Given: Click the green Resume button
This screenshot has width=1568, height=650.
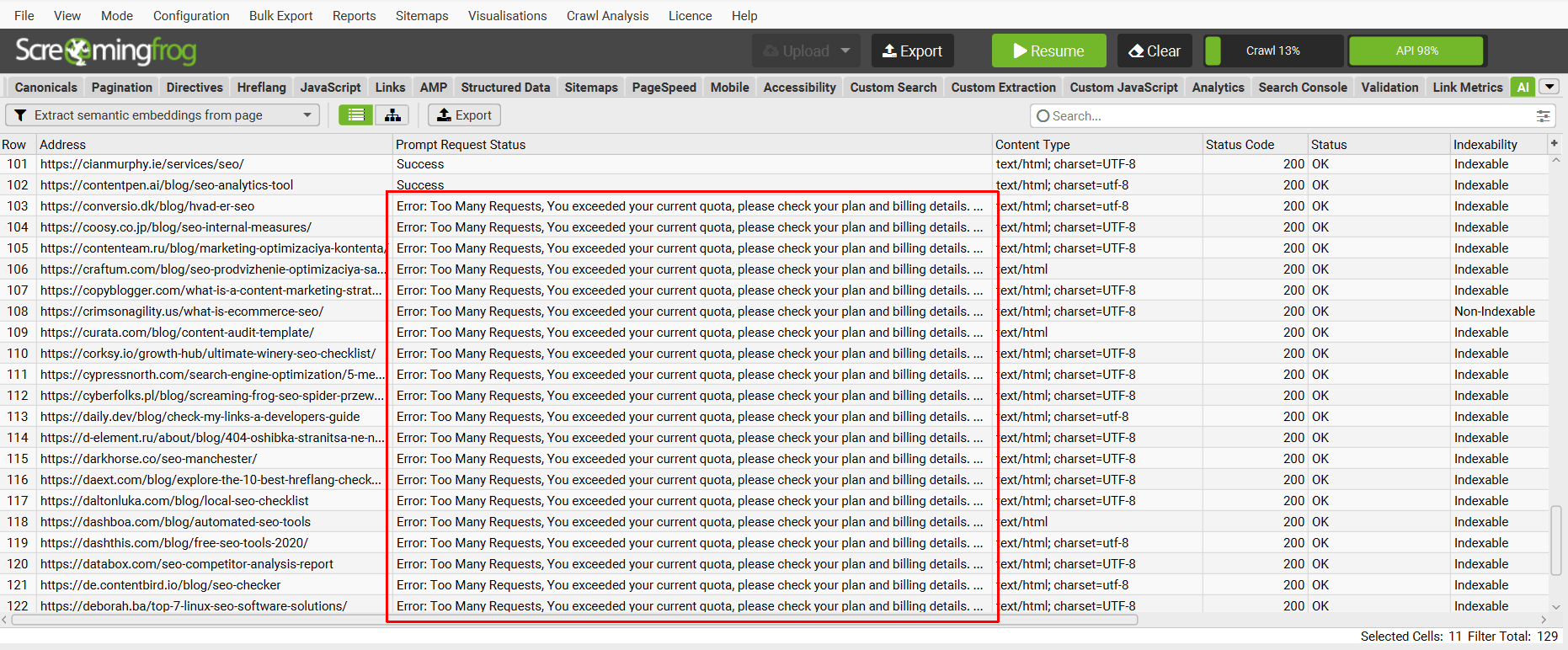Looking at the screenshot, I should click(x=1048, y=51).
